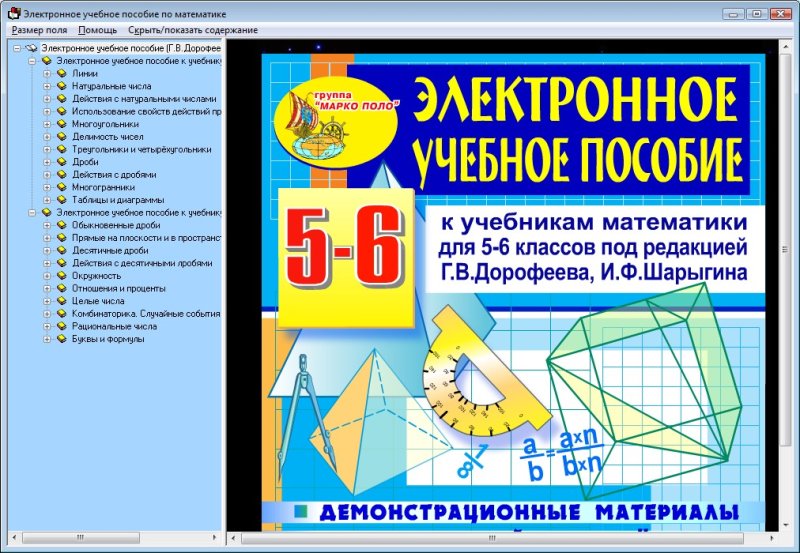
Task: Click tree panel horizontal scrollbar thumb
Action: (x=81, y=538)
